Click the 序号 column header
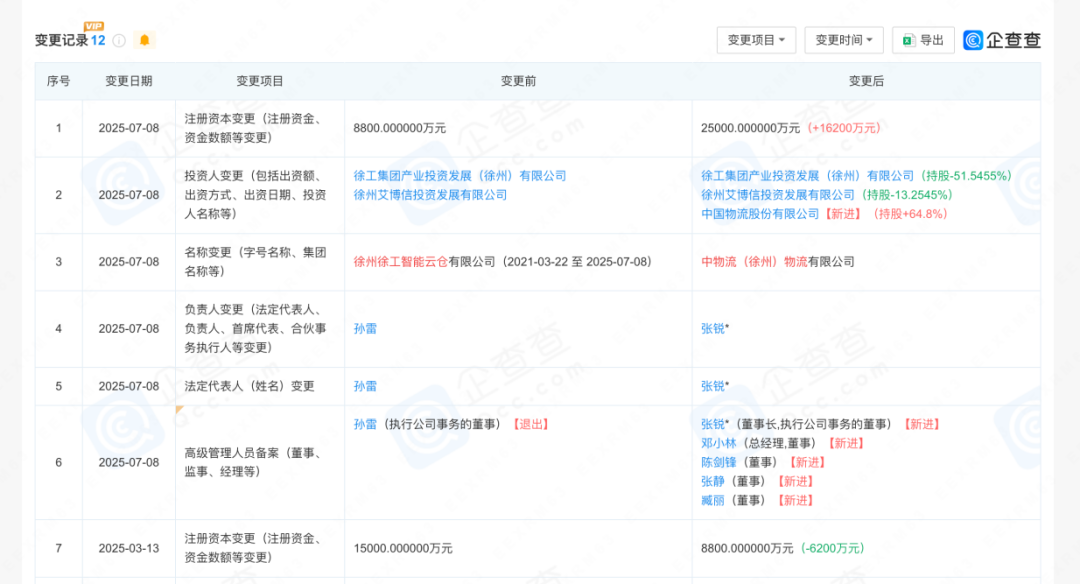 click(59, 81)
